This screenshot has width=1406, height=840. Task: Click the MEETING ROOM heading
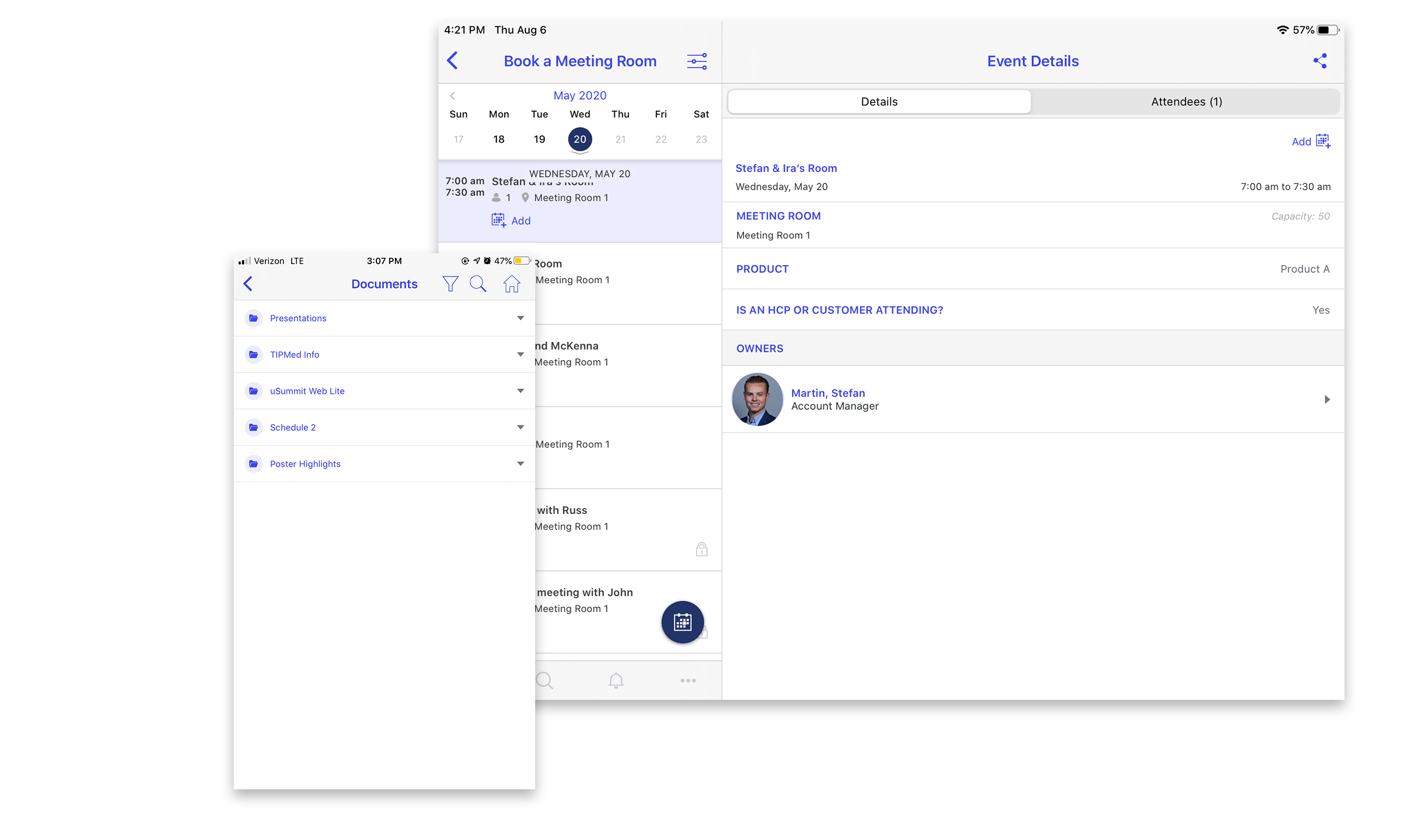coord(778,216)
